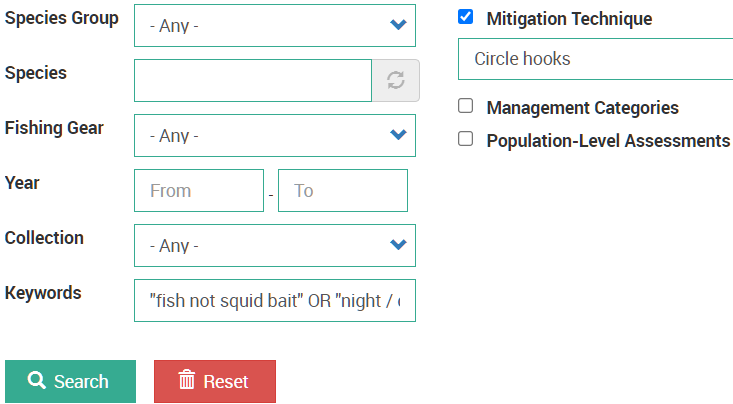
Task: Focus the Species text field
Action: (253, 80)
